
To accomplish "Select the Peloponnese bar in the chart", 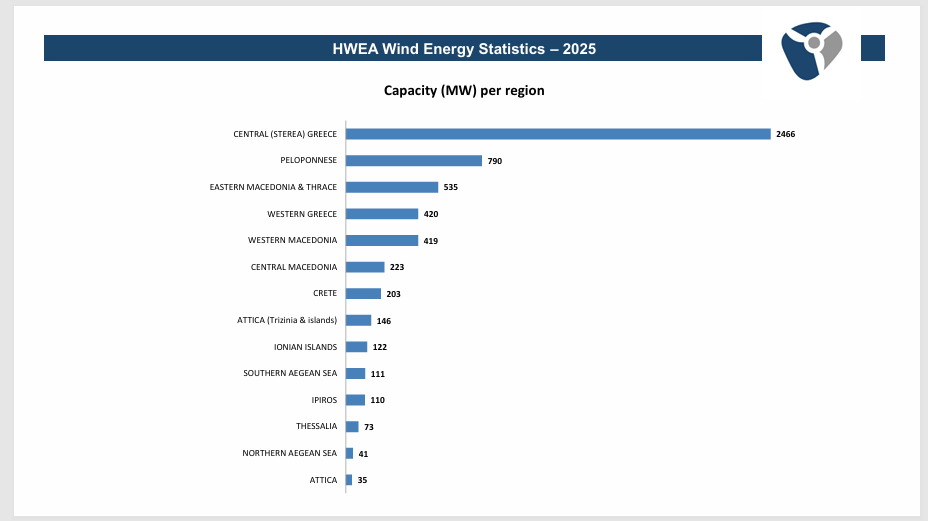I will [414, 160].
